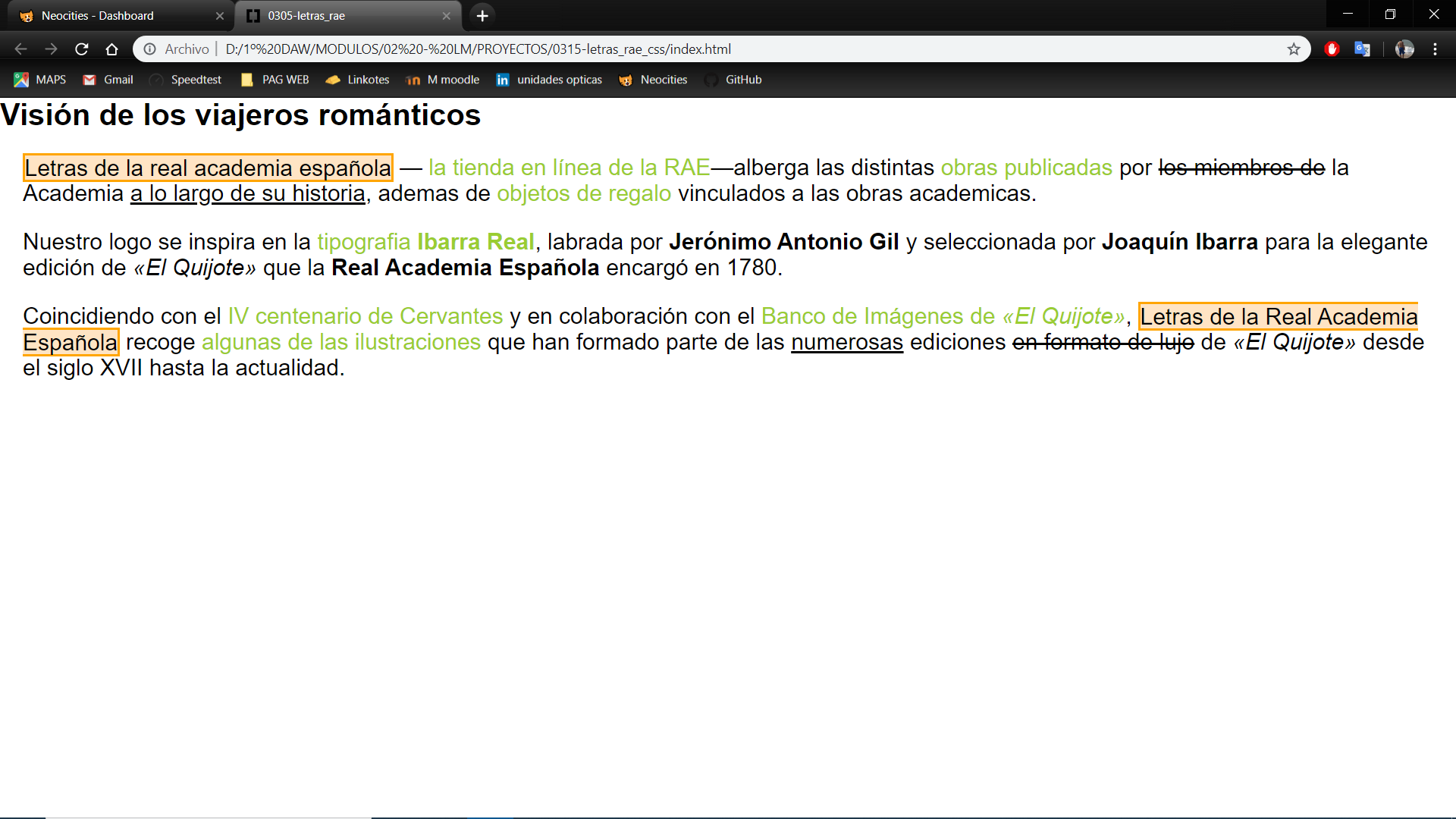Screen dimensions: 1456x819
Task: Go to the home page icon
Action: tap(112, 49)
